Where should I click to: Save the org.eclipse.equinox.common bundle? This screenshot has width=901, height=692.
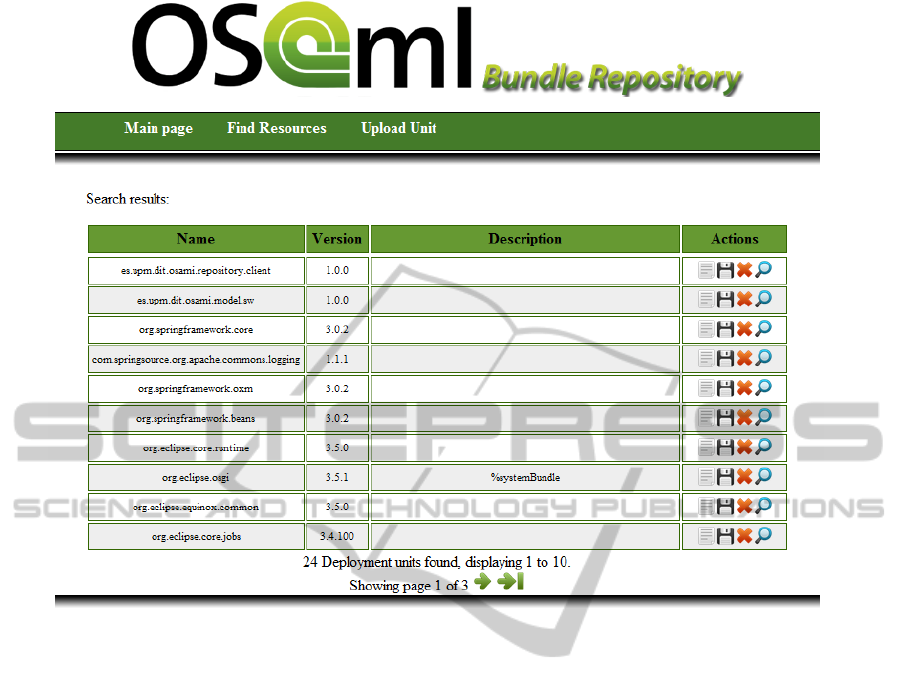click(725, 506)
